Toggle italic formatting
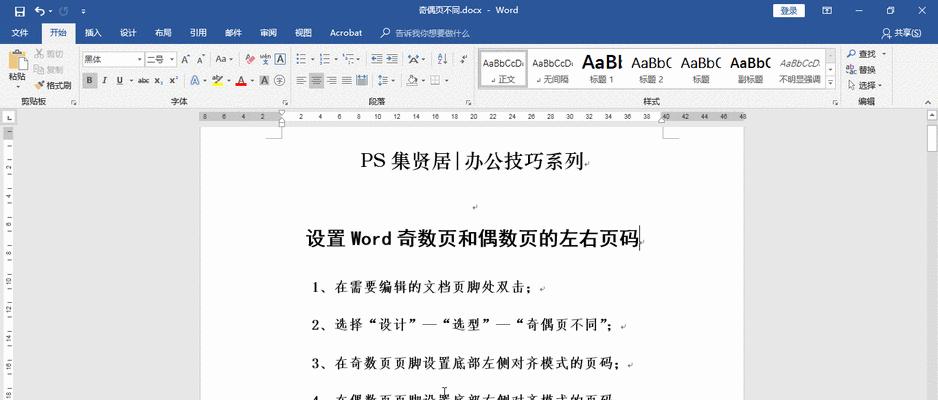 tap(105, 80)
